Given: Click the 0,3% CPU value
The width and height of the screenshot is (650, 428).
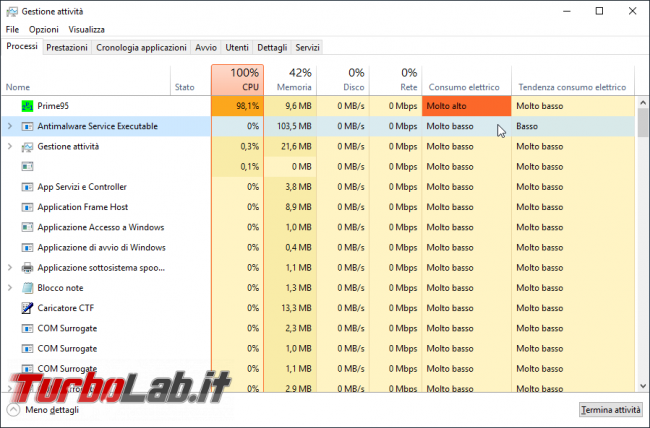Looking at the screenshot, I should (250, 146).
